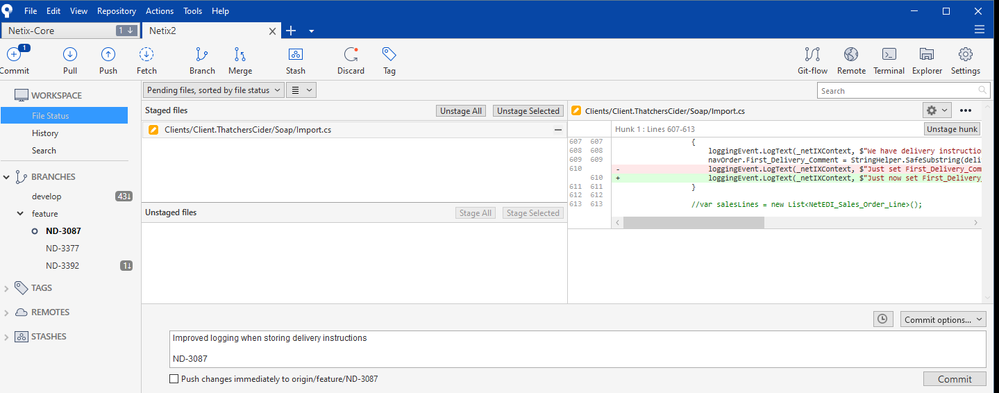
Task: Open Sourcetree Settings
Action: pyautogui.click(x=965, y=61)
